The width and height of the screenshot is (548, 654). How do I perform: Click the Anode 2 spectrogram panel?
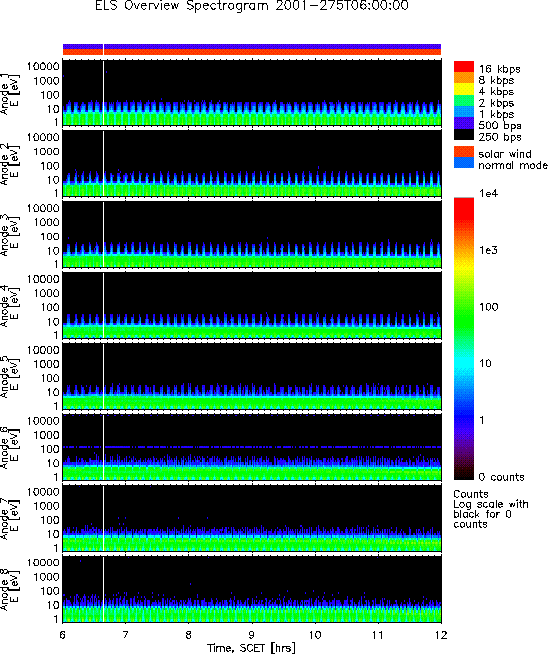coord(252,165)
